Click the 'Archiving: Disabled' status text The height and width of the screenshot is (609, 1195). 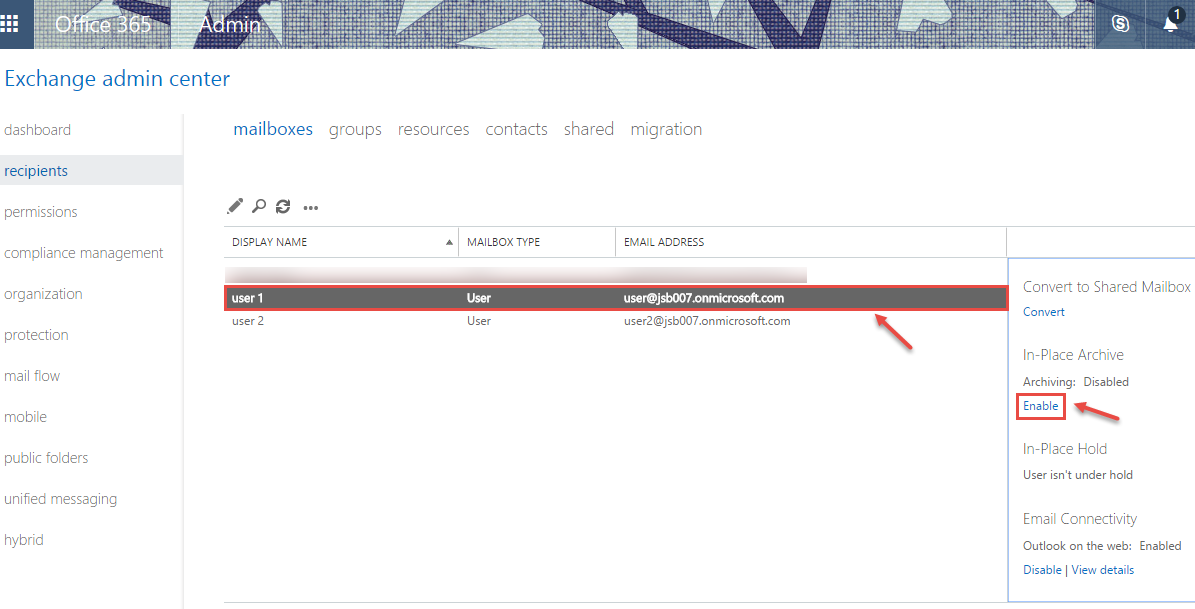coord(1075,382)
